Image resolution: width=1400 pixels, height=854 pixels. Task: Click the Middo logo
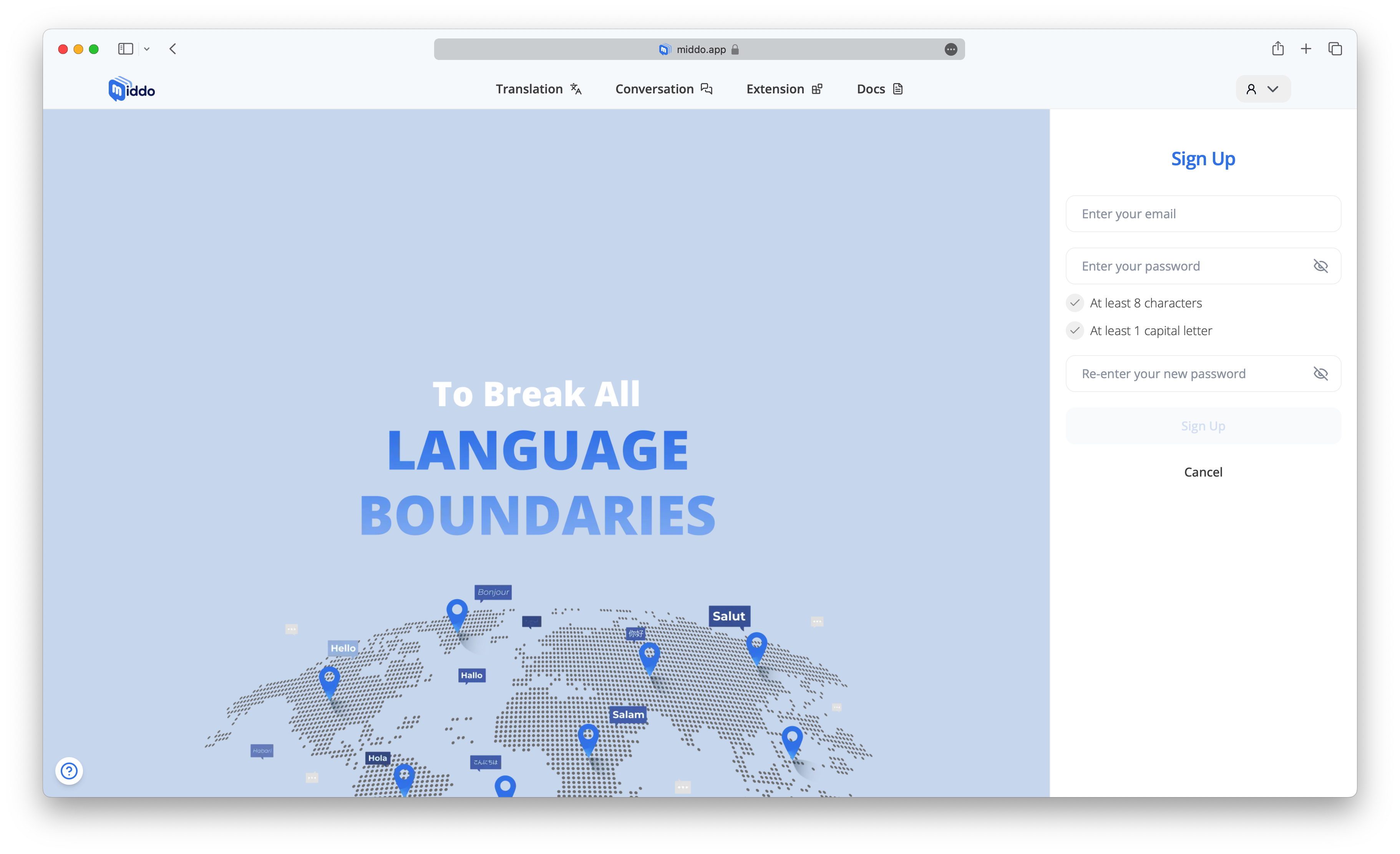pyautogui.click(x=131, y=89)
